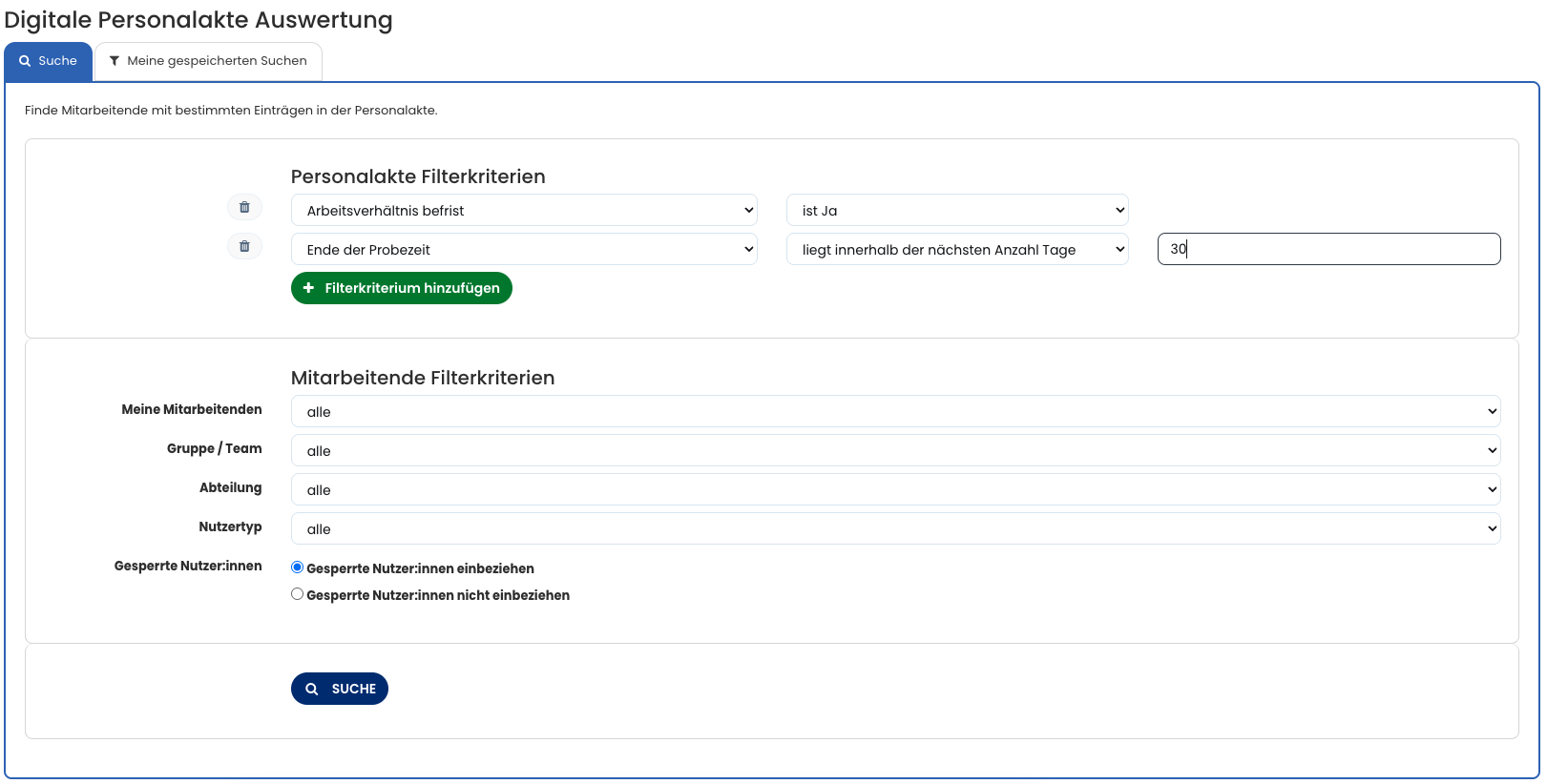Screen dimensions: 1547x784
Task: Switch to the Suche tab
Action: (49, 61)
